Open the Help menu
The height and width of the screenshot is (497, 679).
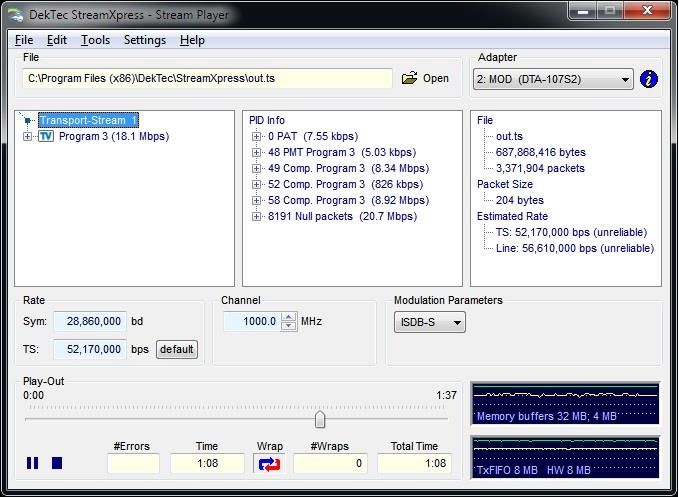pos(192,40)
